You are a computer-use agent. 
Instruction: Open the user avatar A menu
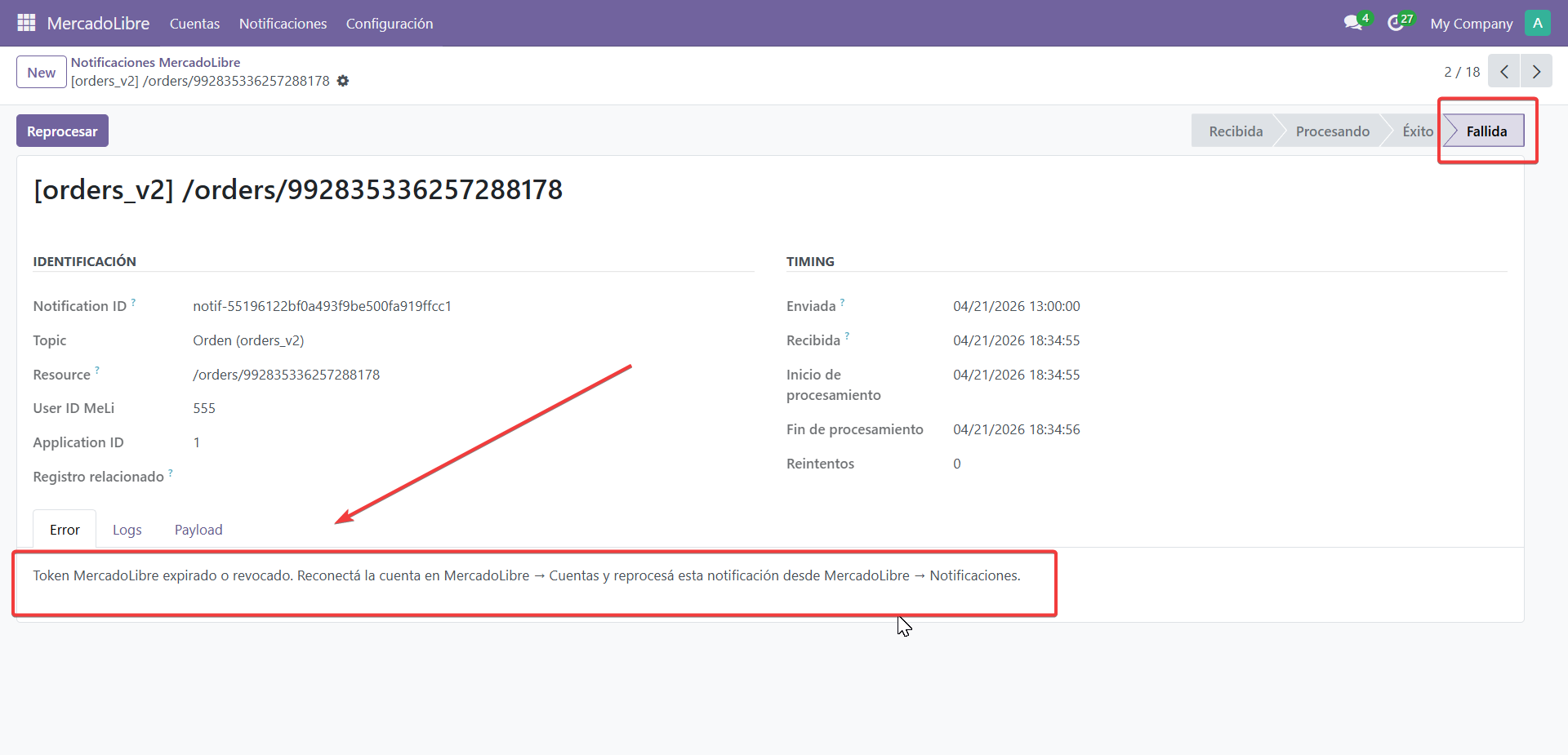(1537, 23)
